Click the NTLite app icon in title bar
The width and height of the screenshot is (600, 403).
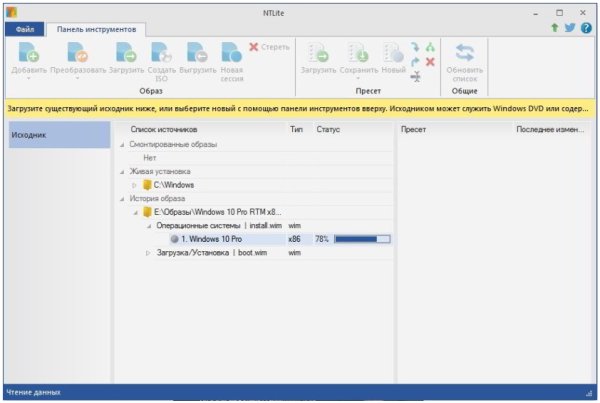[x=11, y=12]
